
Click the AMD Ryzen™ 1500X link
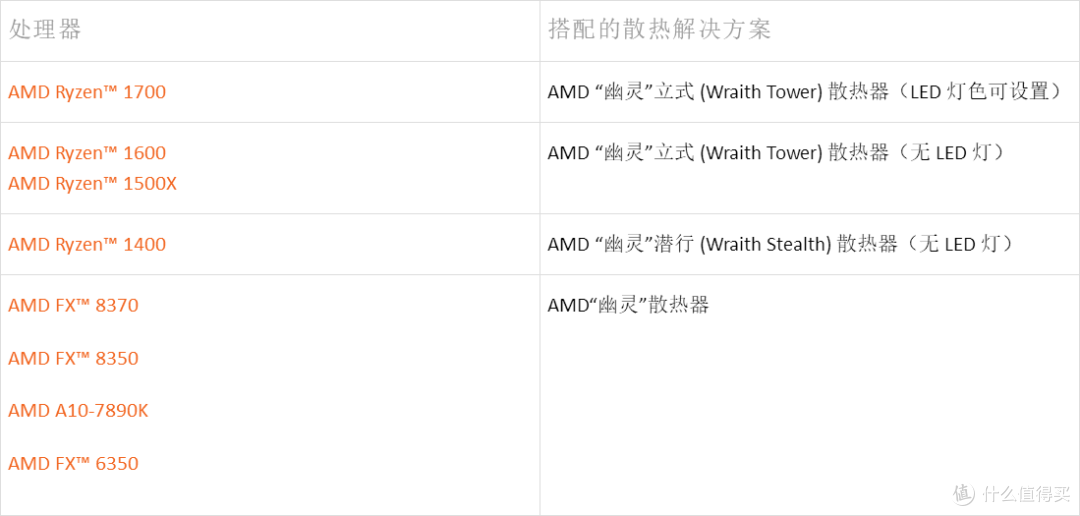[92, 184]
